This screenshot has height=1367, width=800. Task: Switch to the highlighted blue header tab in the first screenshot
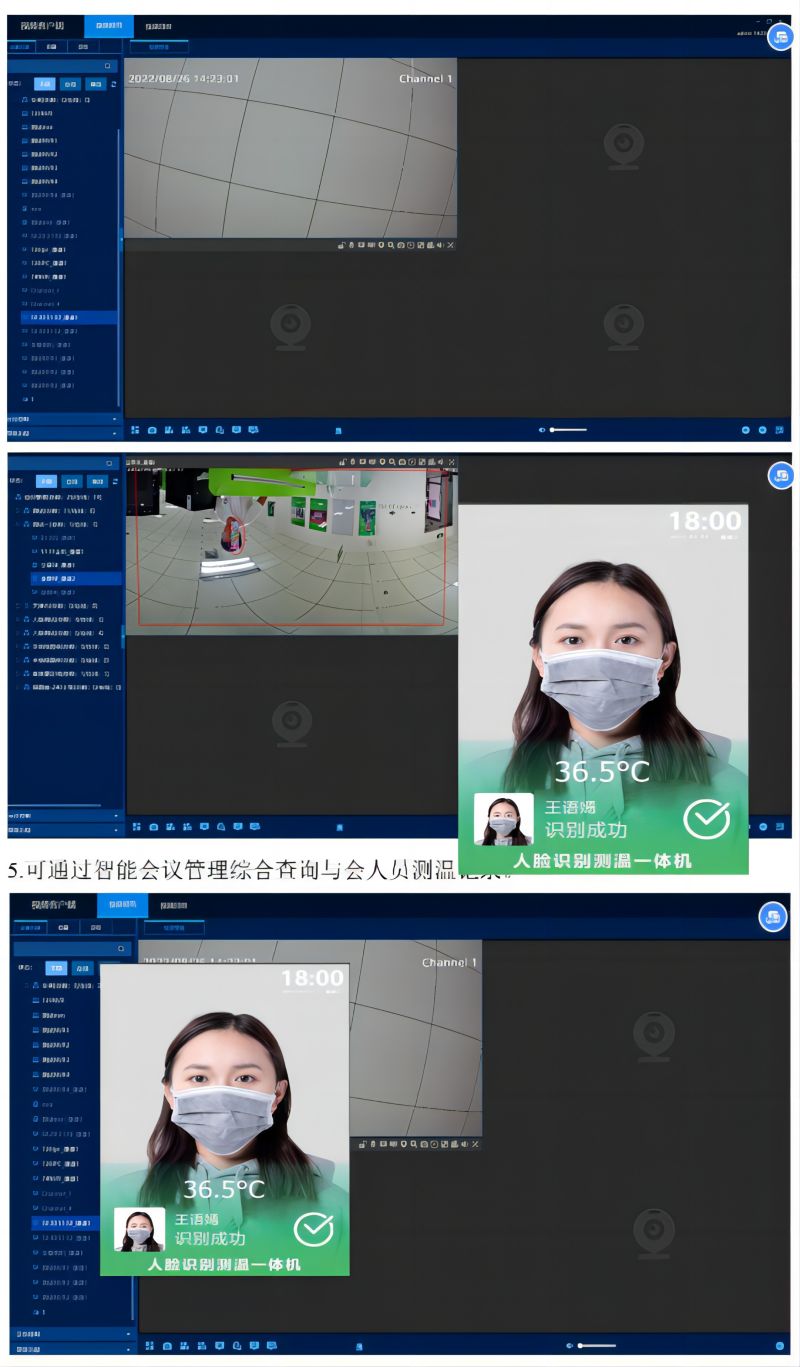(x=108, y=26)
